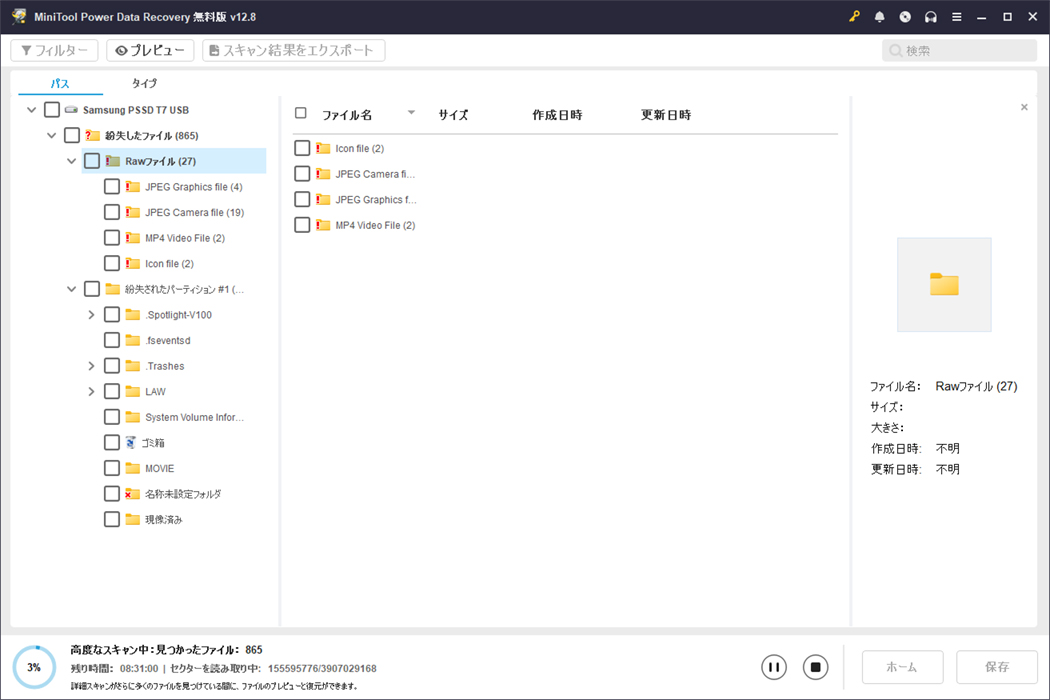
Task: Select the パス tab
Action: pyautogui.click(x=58, y=83)
